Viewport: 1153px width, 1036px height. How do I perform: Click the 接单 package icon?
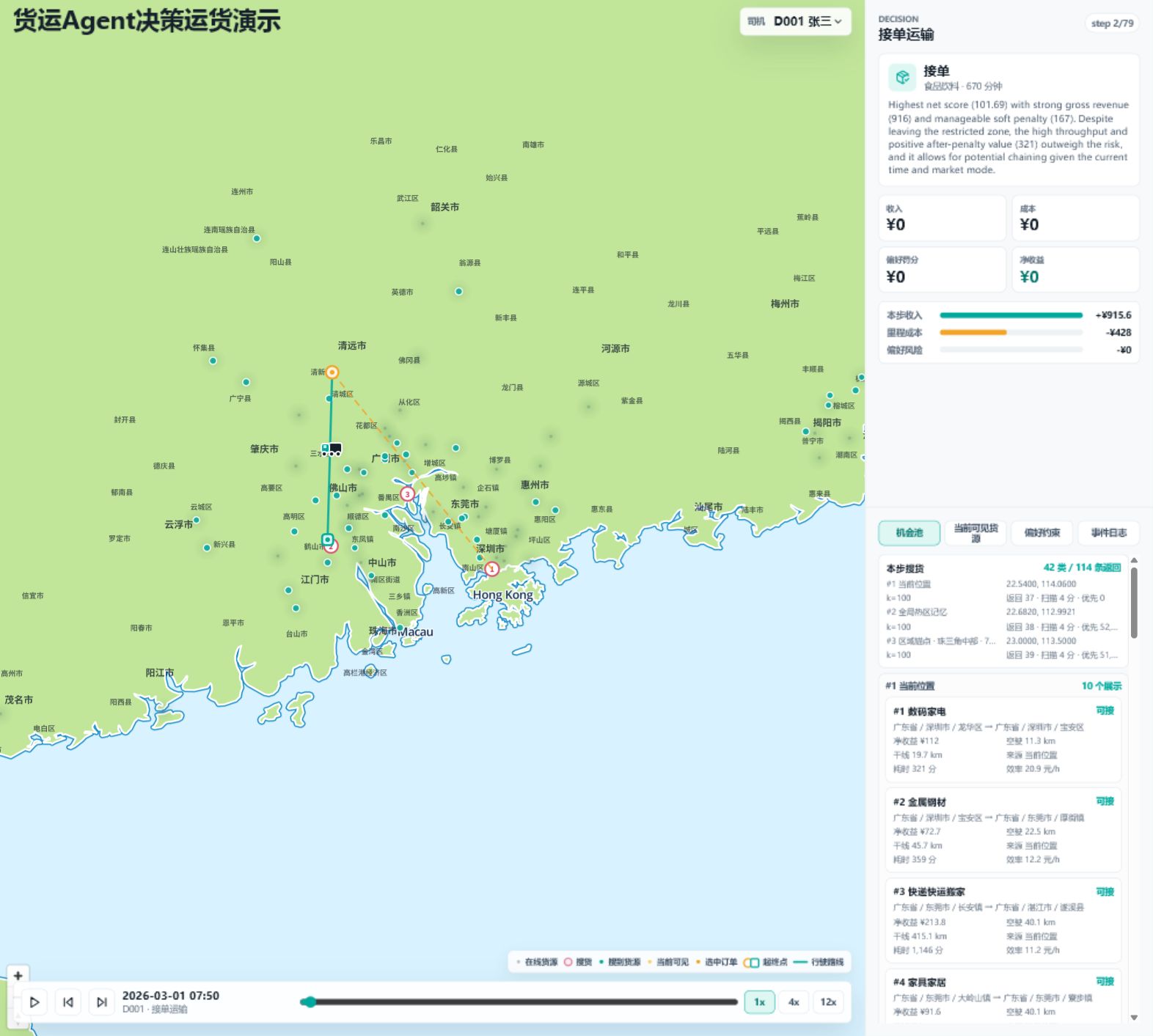click(903, 77)
